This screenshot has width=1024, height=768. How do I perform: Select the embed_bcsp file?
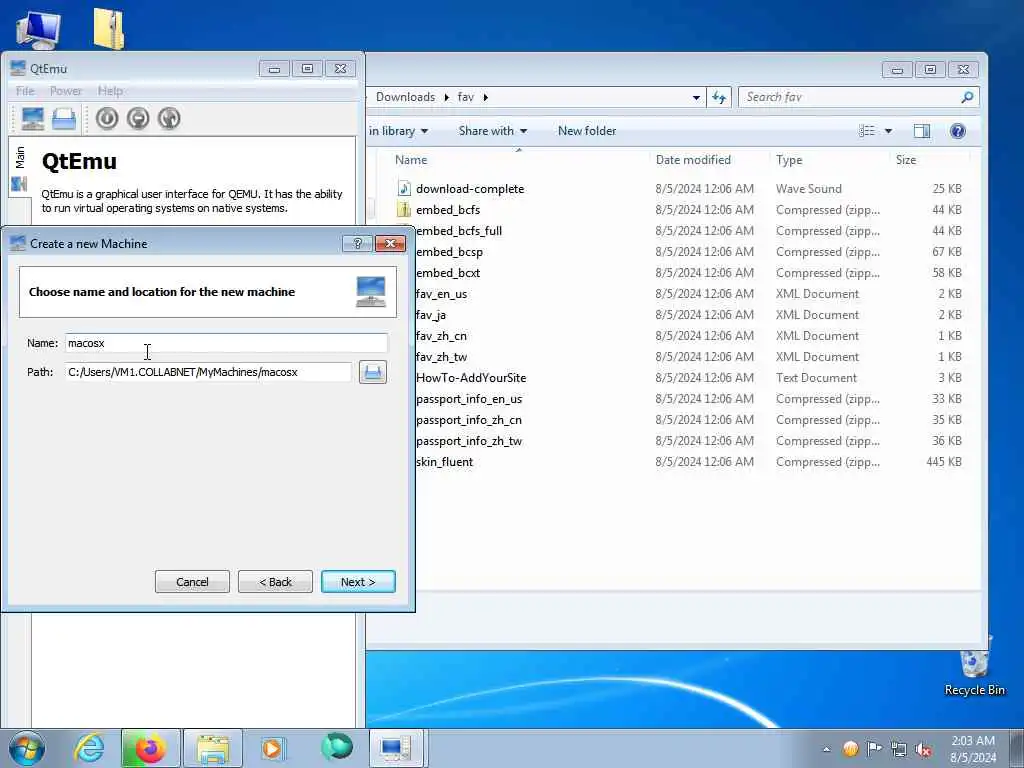pyautogui.click(x=449, y=252)
